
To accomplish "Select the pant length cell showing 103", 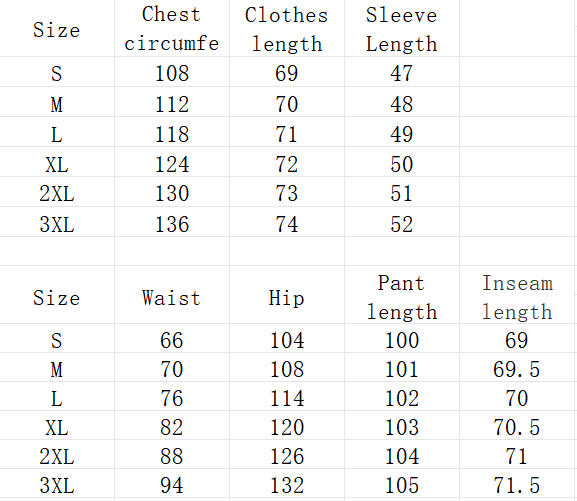I will pos(402,425).
